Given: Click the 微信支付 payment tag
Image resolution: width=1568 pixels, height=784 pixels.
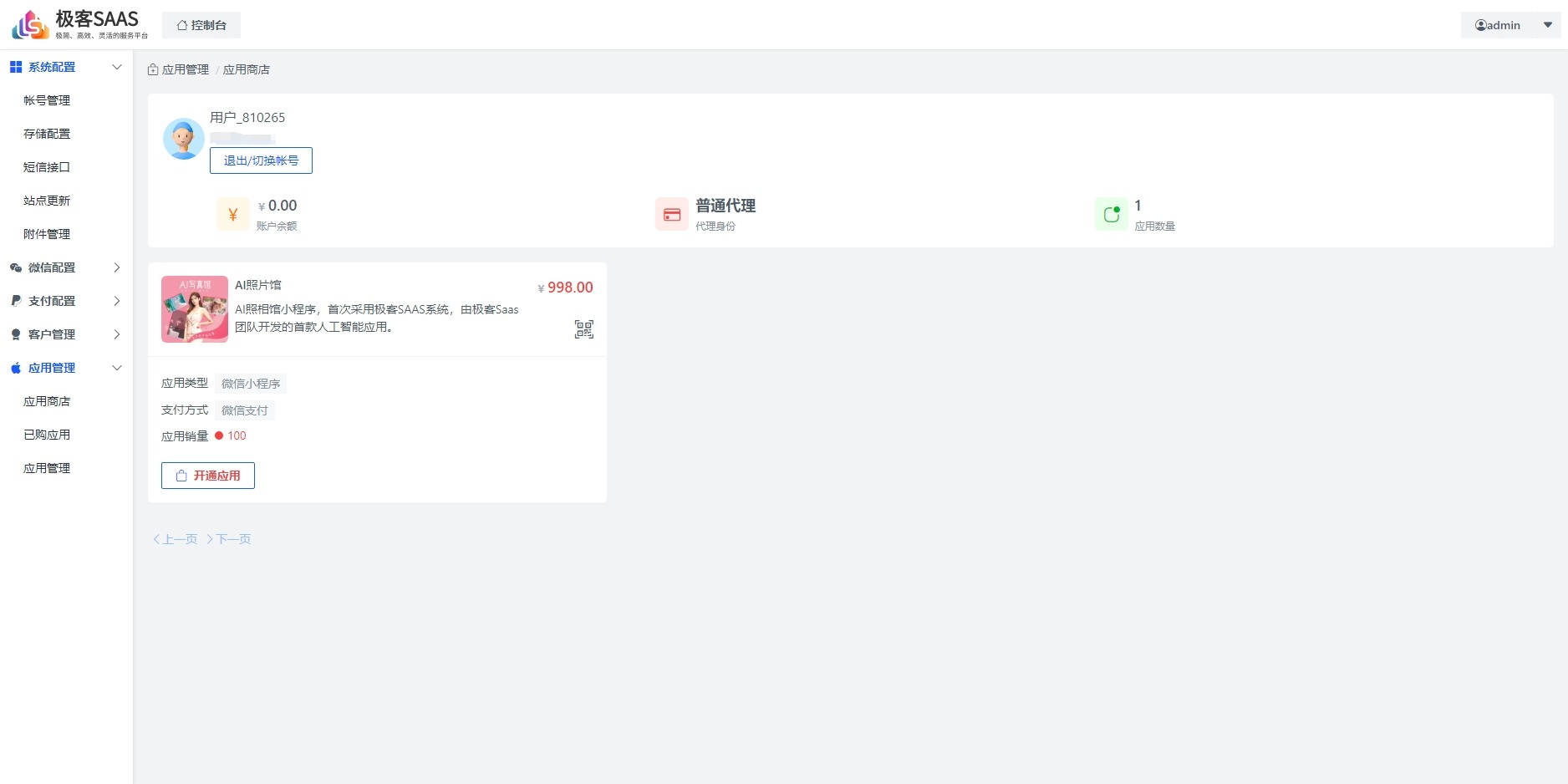Looking at the screenshot, I should click(x=245, y=410).
